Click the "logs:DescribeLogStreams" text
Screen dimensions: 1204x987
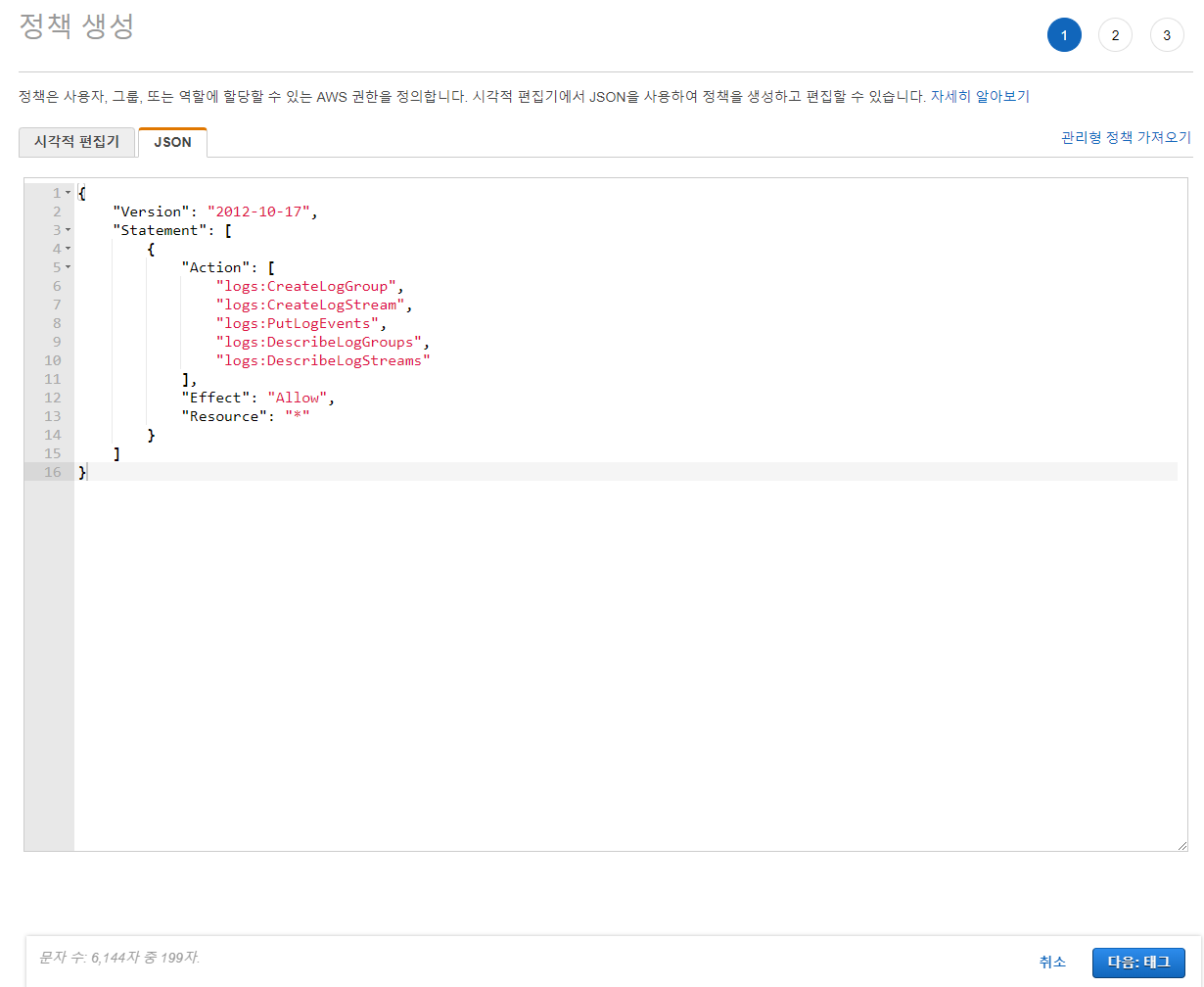[x=323, y=360]
